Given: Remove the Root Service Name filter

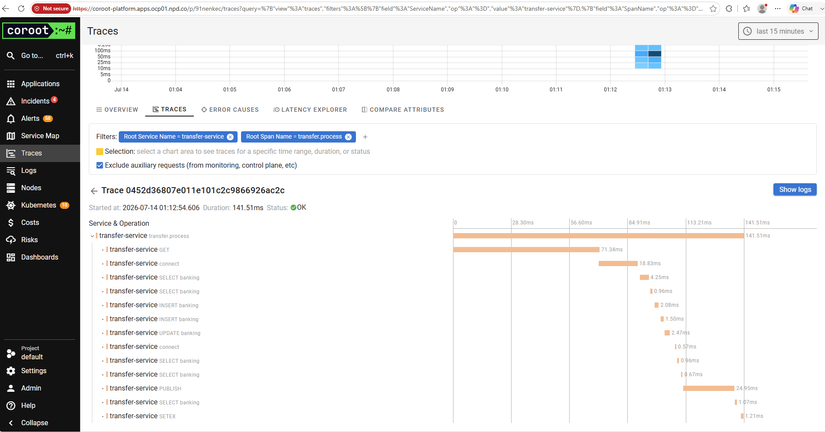Looking at the screenshot, I should [230, 137].
